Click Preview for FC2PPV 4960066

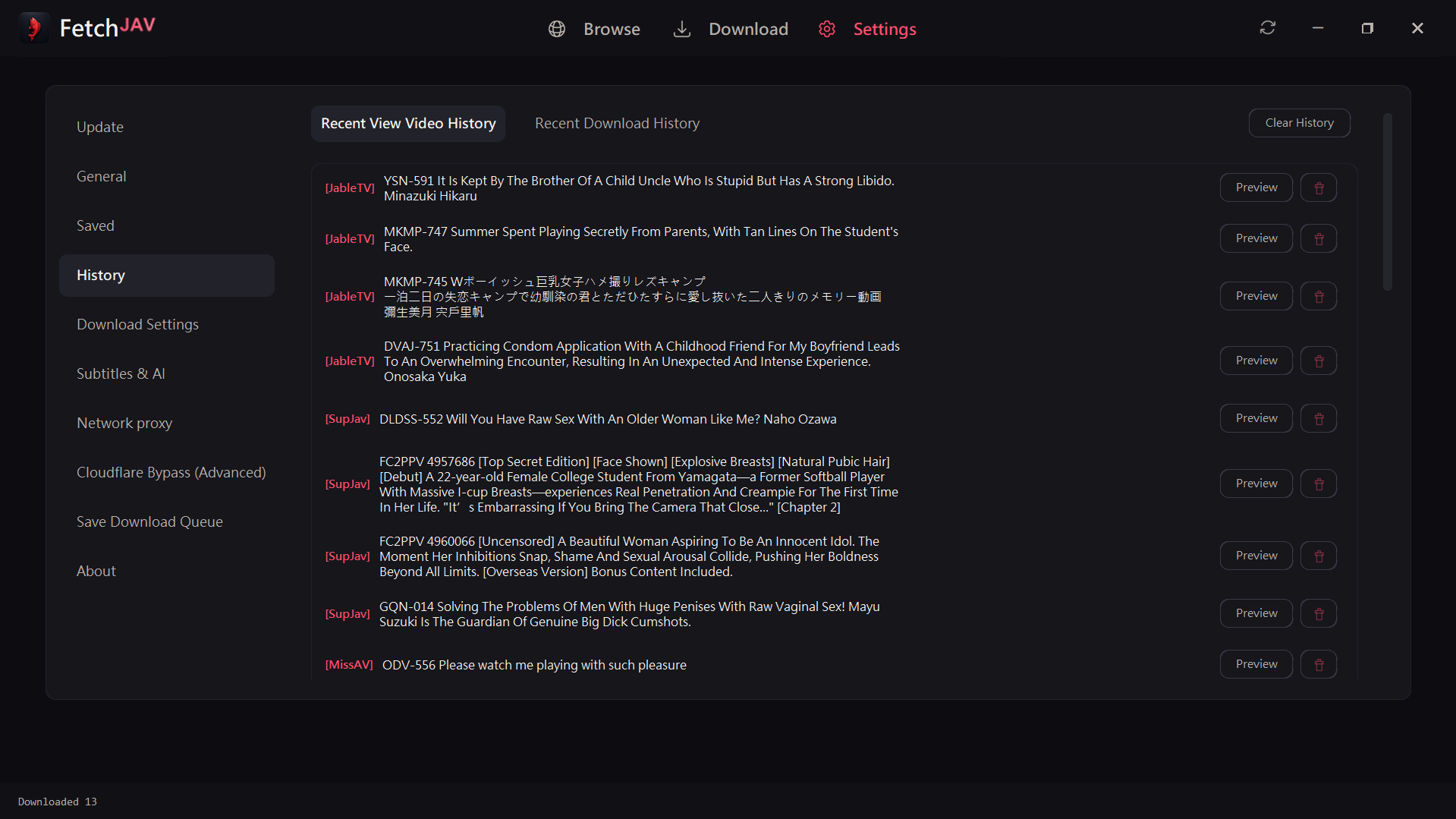pyautogui.click(x=1256, y=556)
